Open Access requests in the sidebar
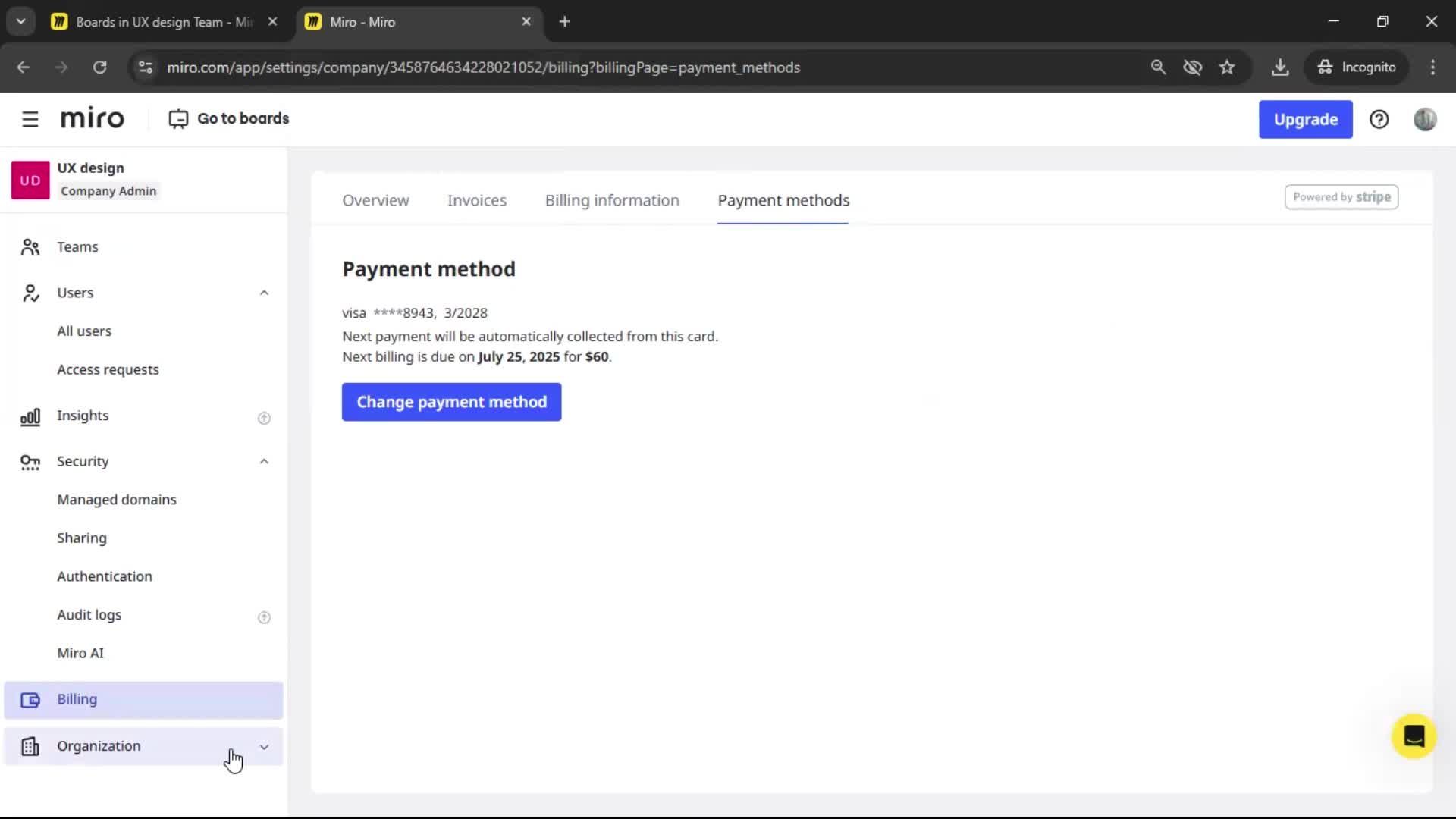 pyautogui.click(x=108, y=370)
